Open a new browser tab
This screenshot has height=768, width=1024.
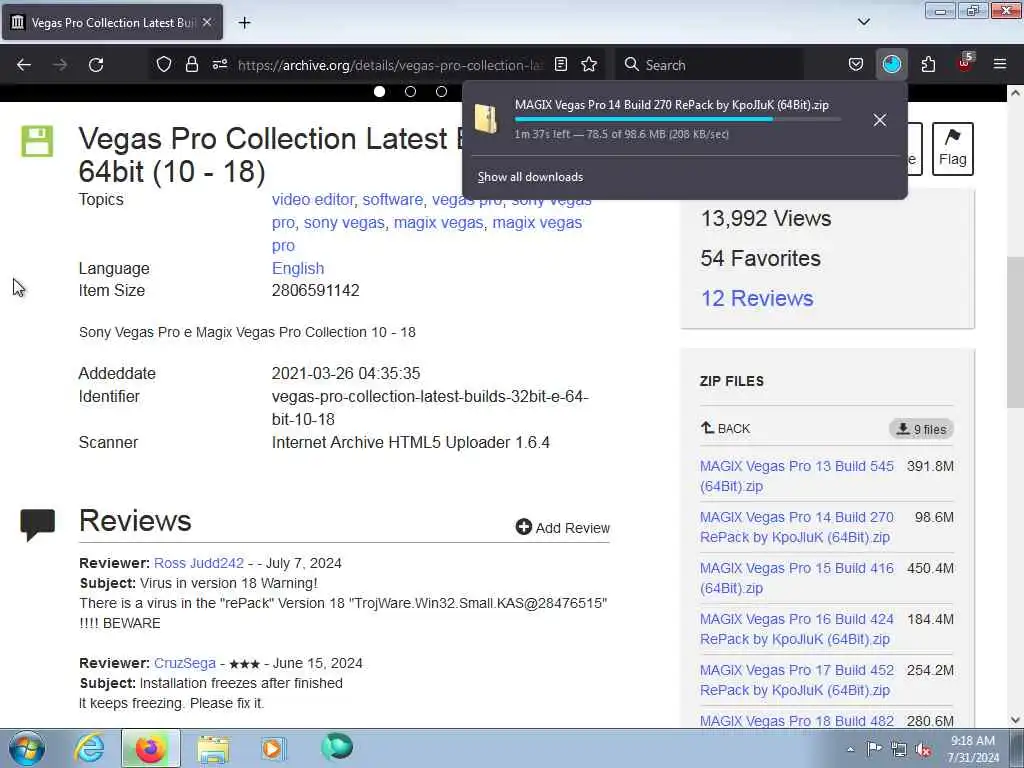[x=244, y=23]
